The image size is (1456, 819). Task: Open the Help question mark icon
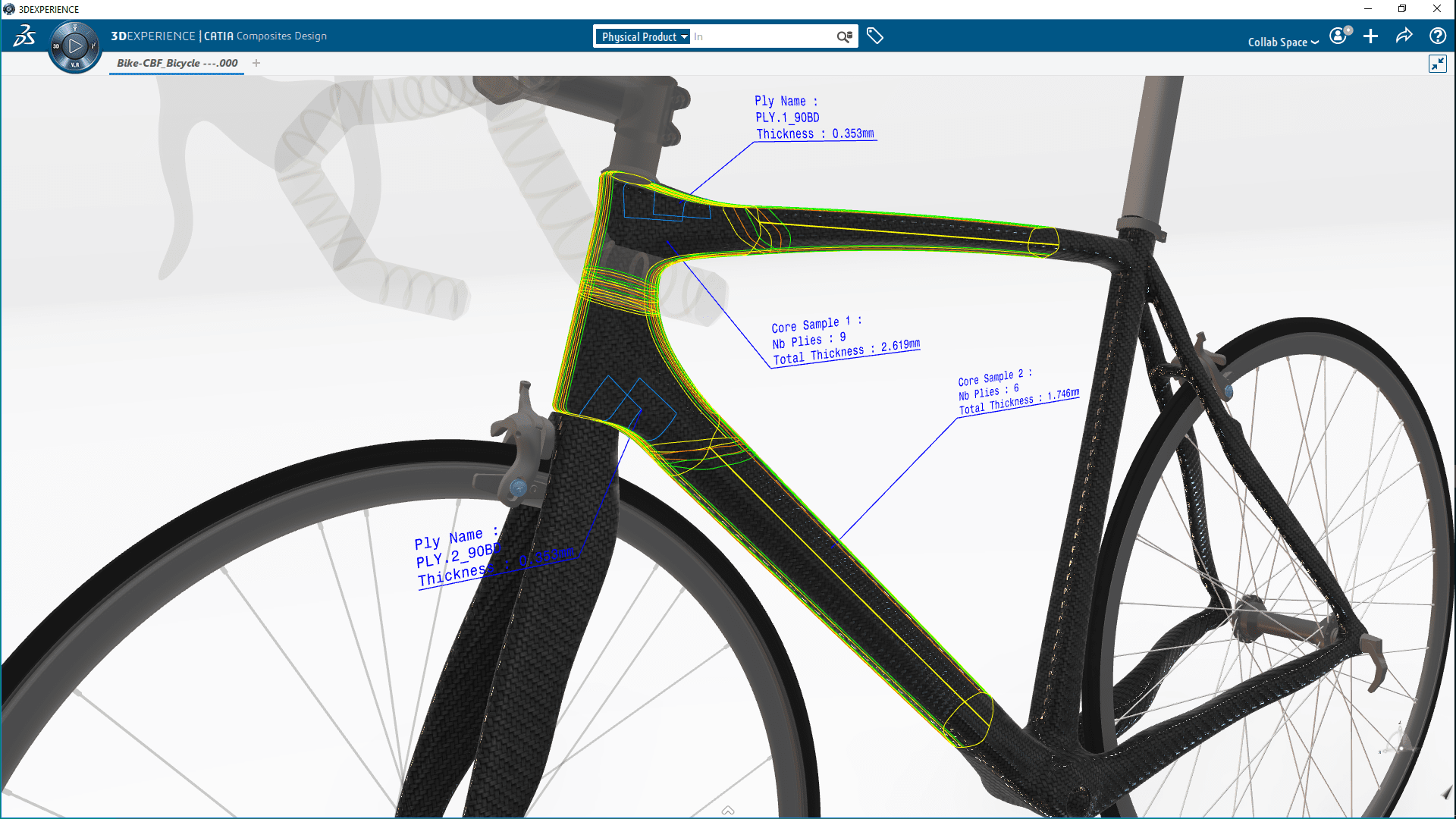pos(1437,36)
